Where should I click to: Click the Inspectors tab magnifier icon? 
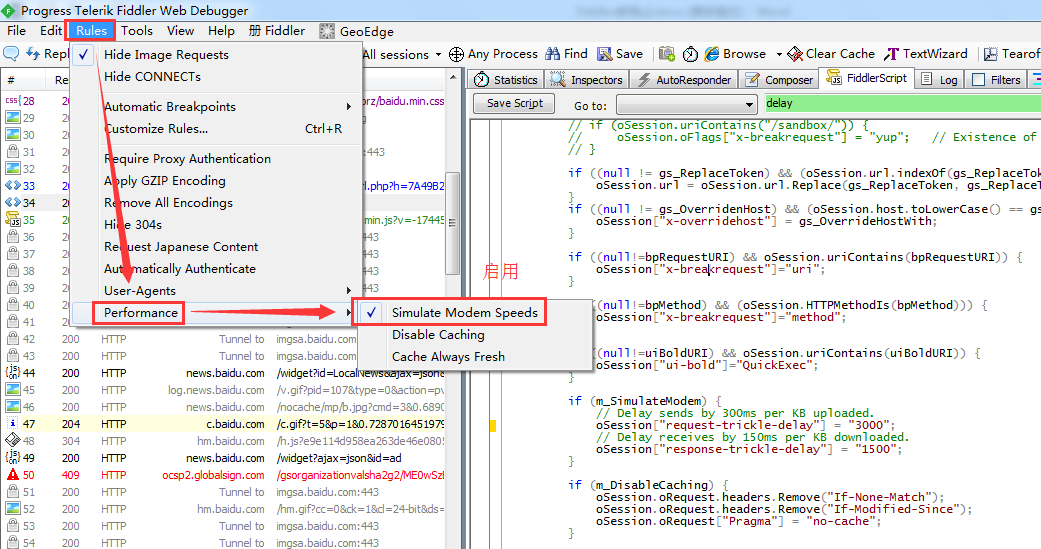[x=557, y=80]
